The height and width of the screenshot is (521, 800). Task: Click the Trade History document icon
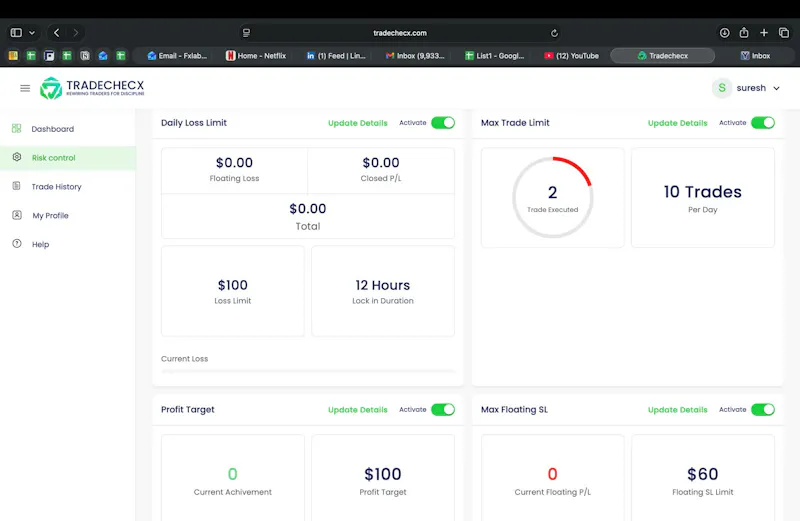coord(16,186)
